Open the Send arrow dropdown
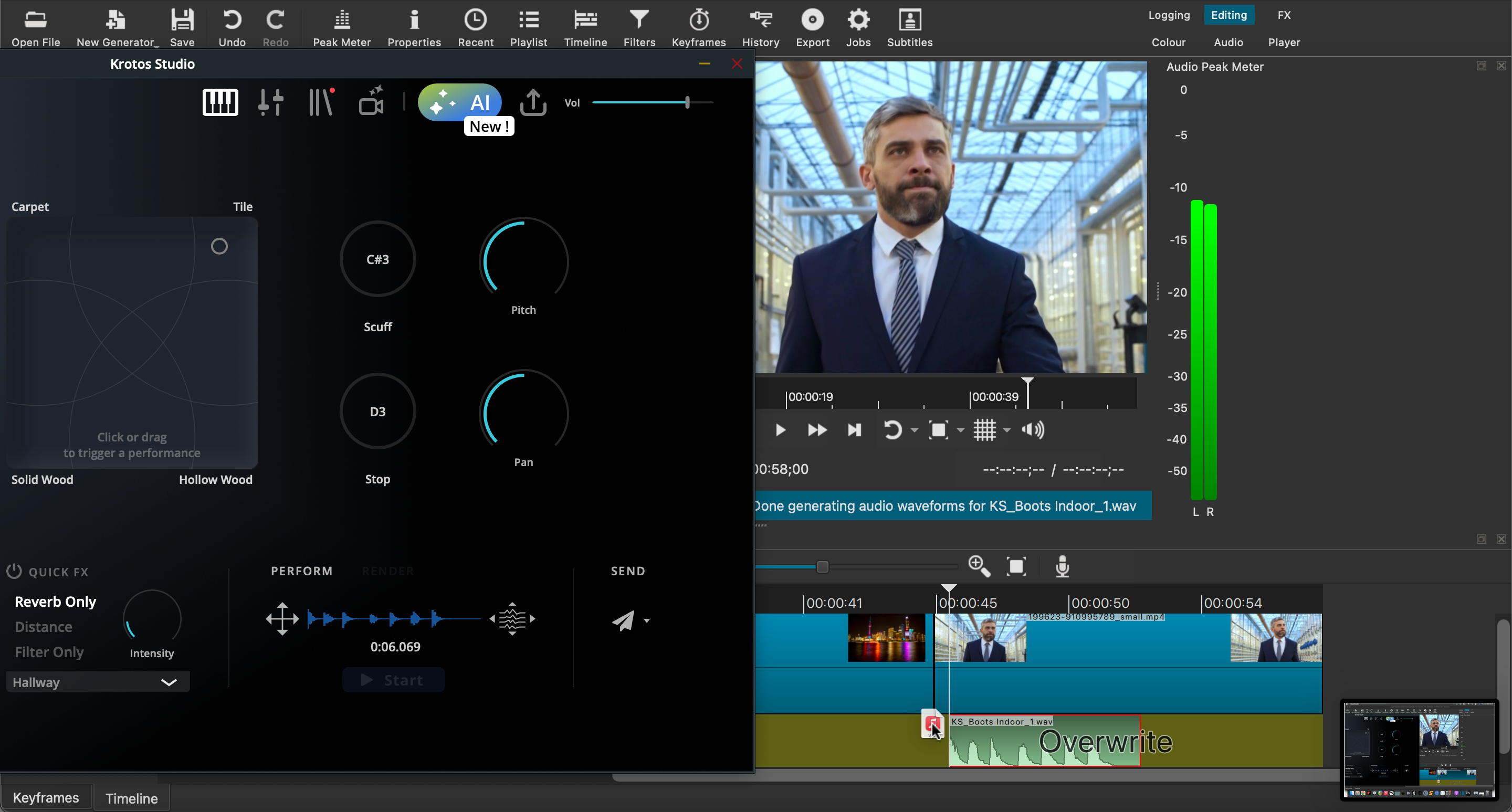Screen dimensions: 1512x812 click(x=646, y=621)
